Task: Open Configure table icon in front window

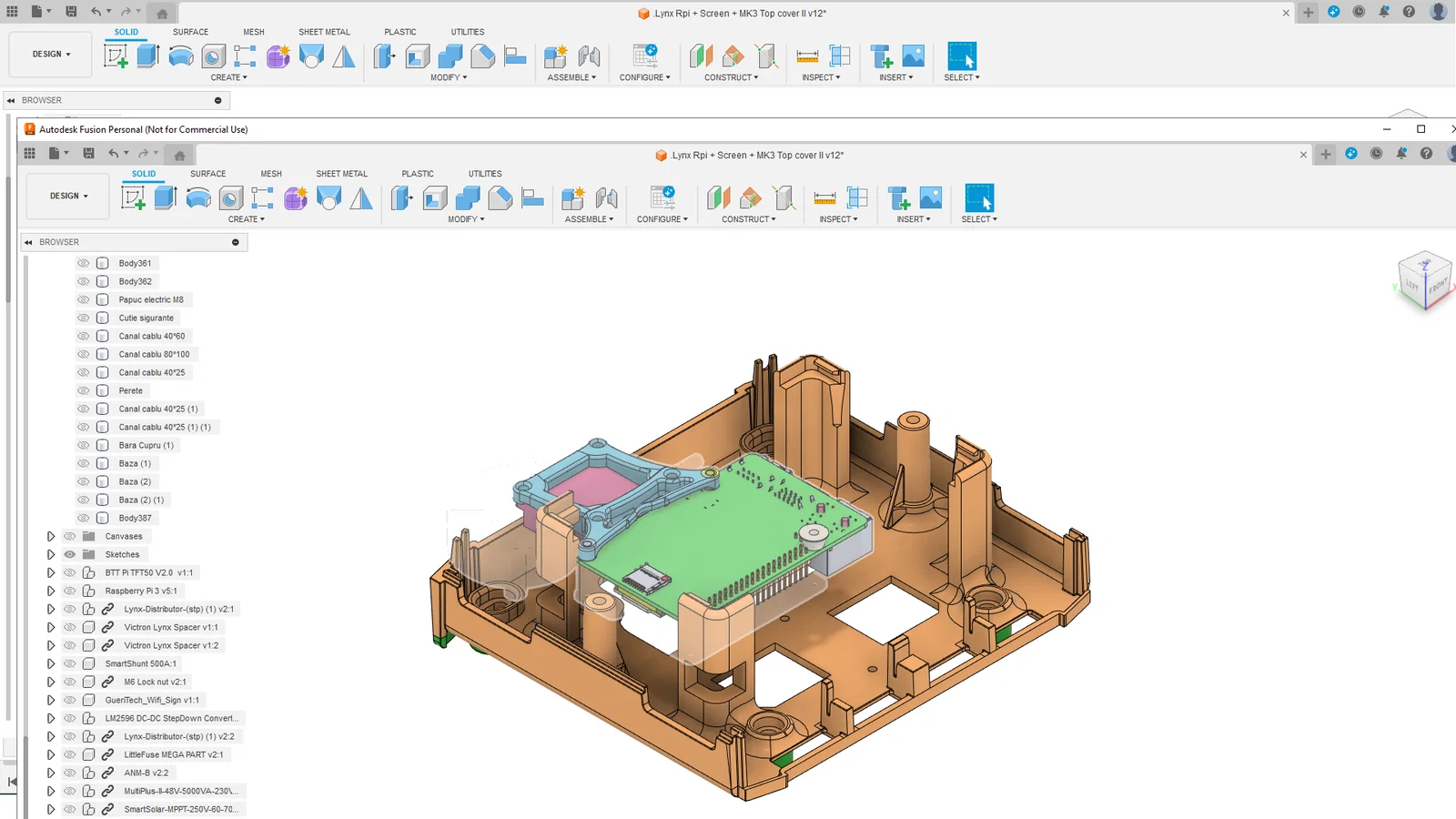Action: pos(662,197)
